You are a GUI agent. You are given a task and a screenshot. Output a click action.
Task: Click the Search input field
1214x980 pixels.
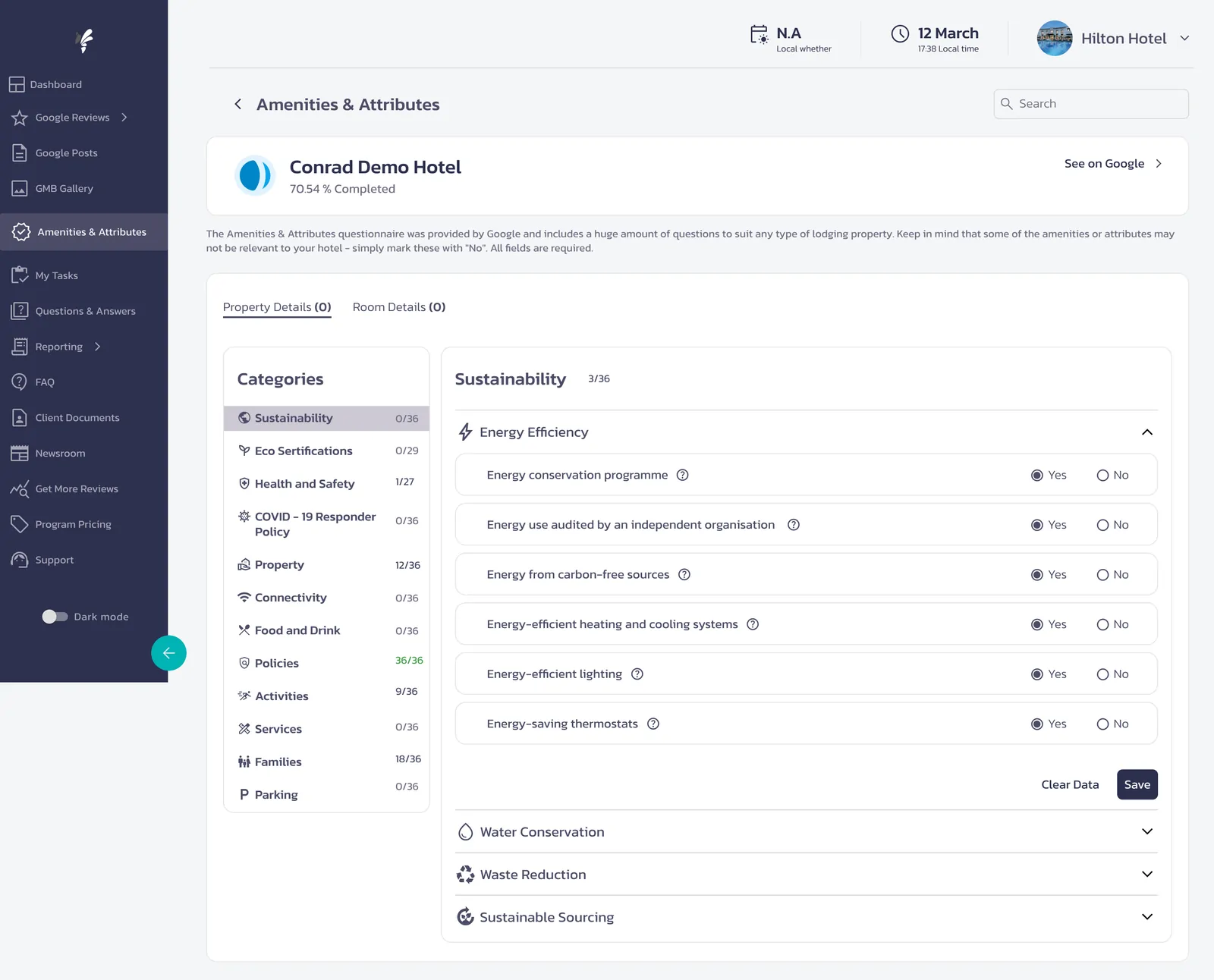point(1091,104)
